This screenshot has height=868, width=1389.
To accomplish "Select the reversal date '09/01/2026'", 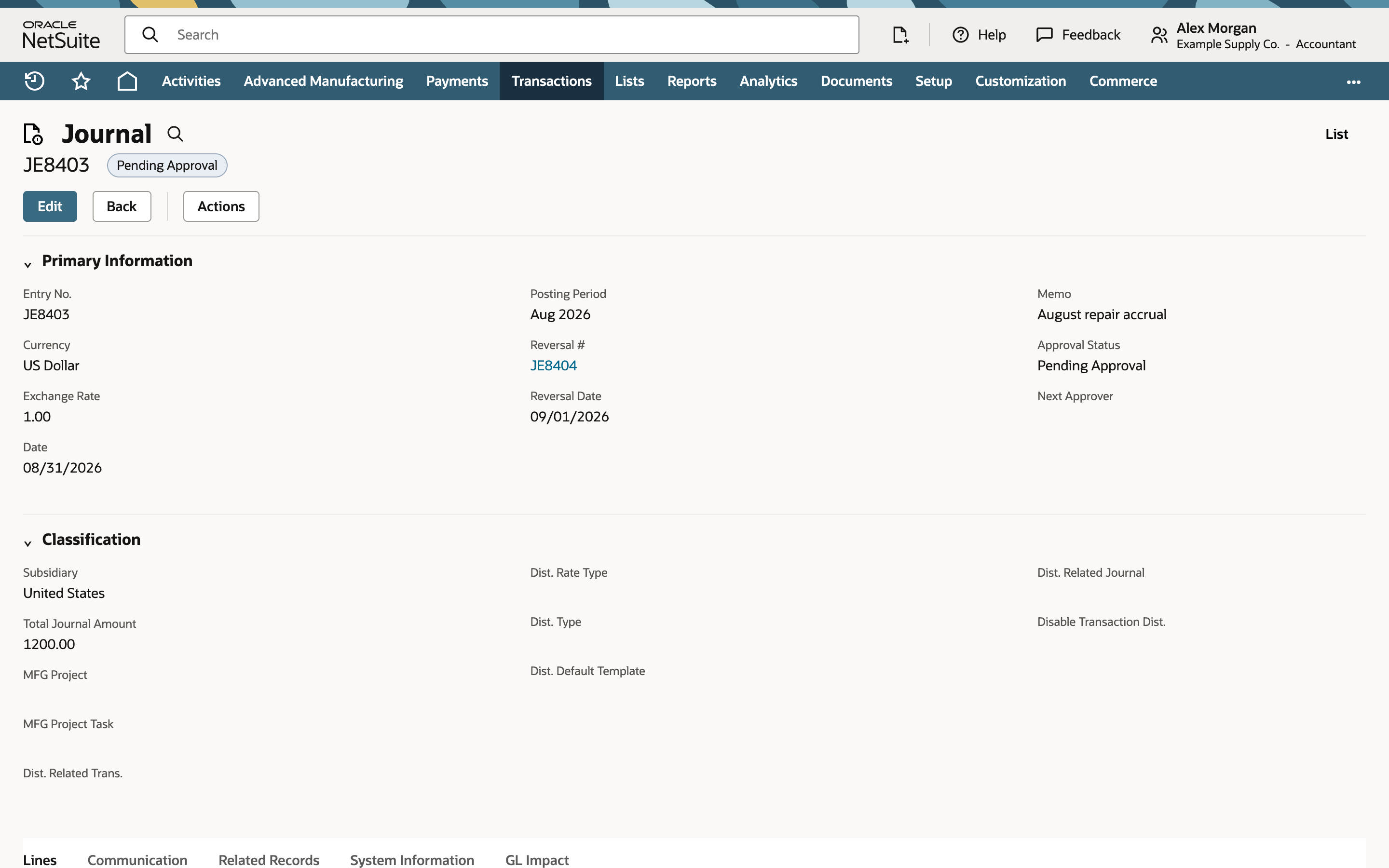I will [x=570, y=416].
